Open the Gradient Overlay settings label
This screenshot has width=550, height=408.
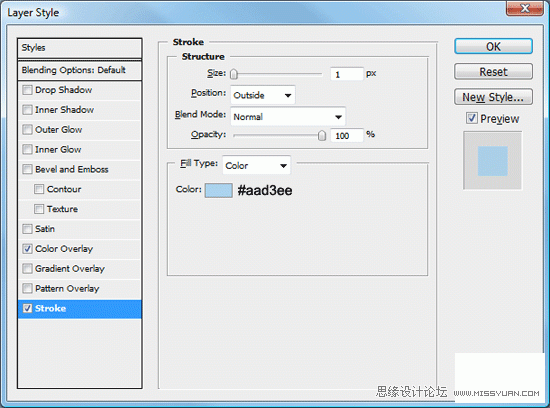coord(70,269)
